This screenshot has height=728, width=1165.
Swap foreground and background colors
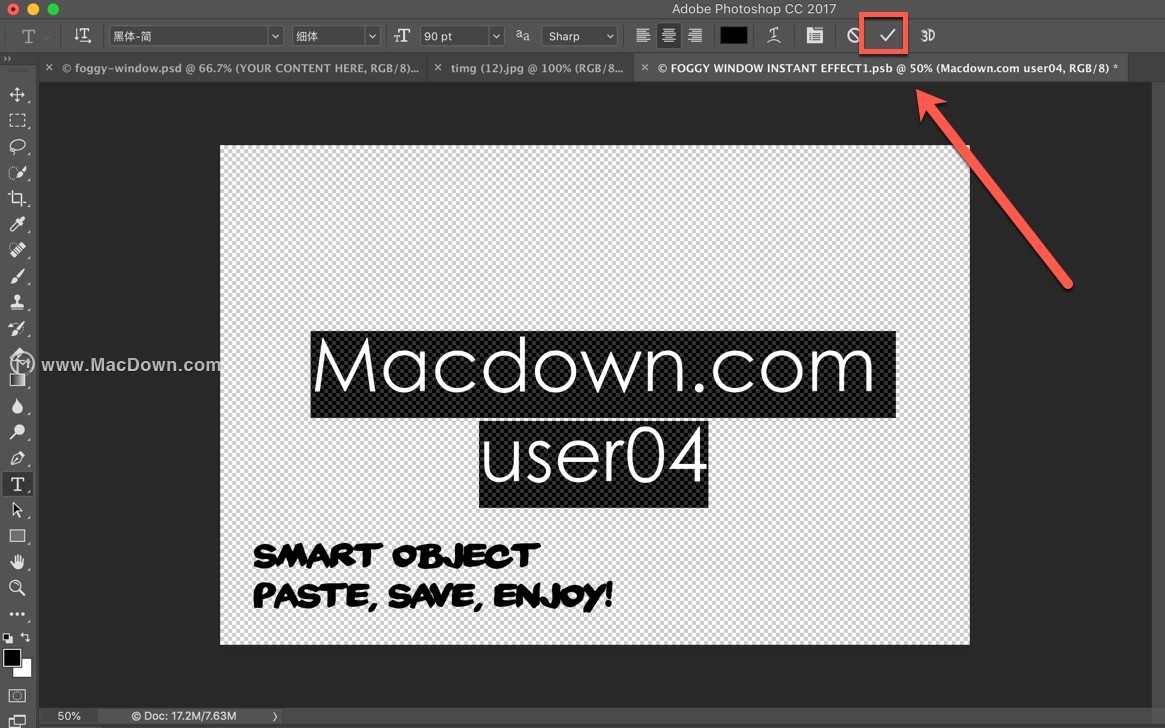tap(25, 637)
